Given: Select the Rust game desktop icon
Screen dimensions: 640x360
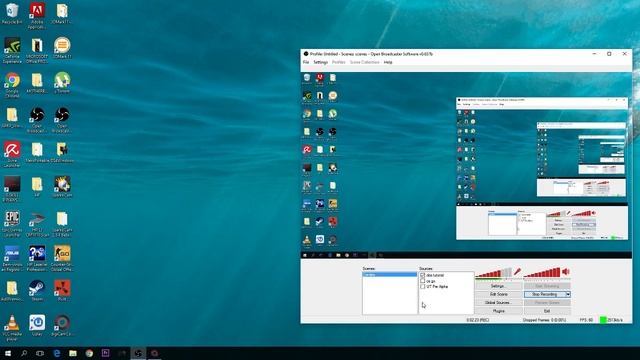Looking at the screenshot, I should (x=62, y=290).
